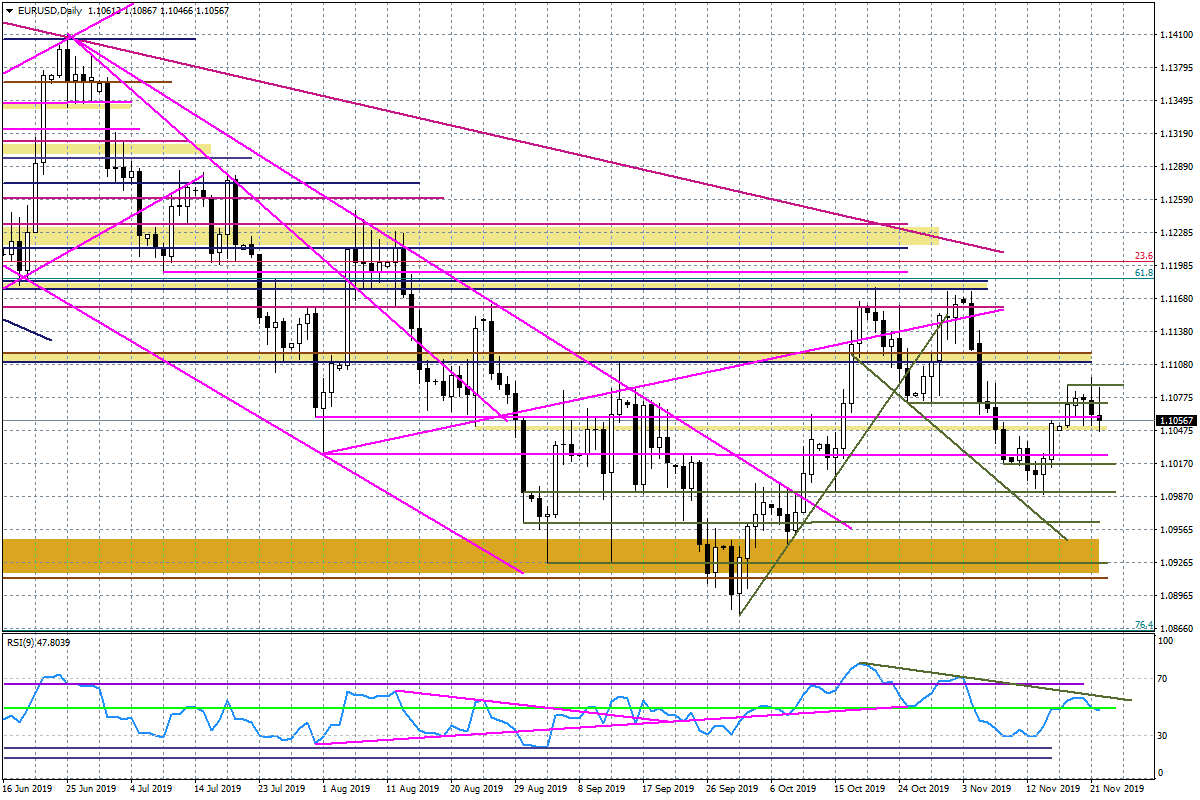Select the dark green descending RSI trendline
Screen dimensions: 1200x800
click(x=1000, y=680)
